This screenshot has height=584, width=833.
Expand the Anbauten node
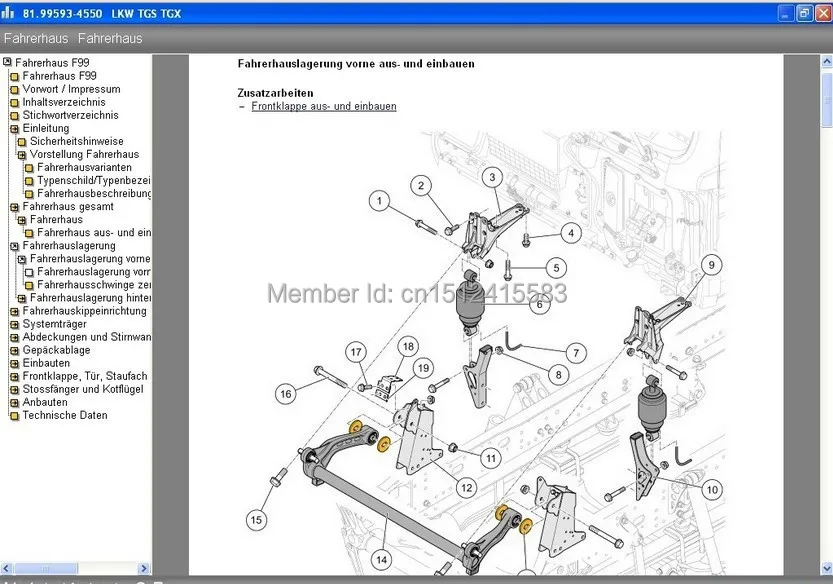(x=14, y=403)
